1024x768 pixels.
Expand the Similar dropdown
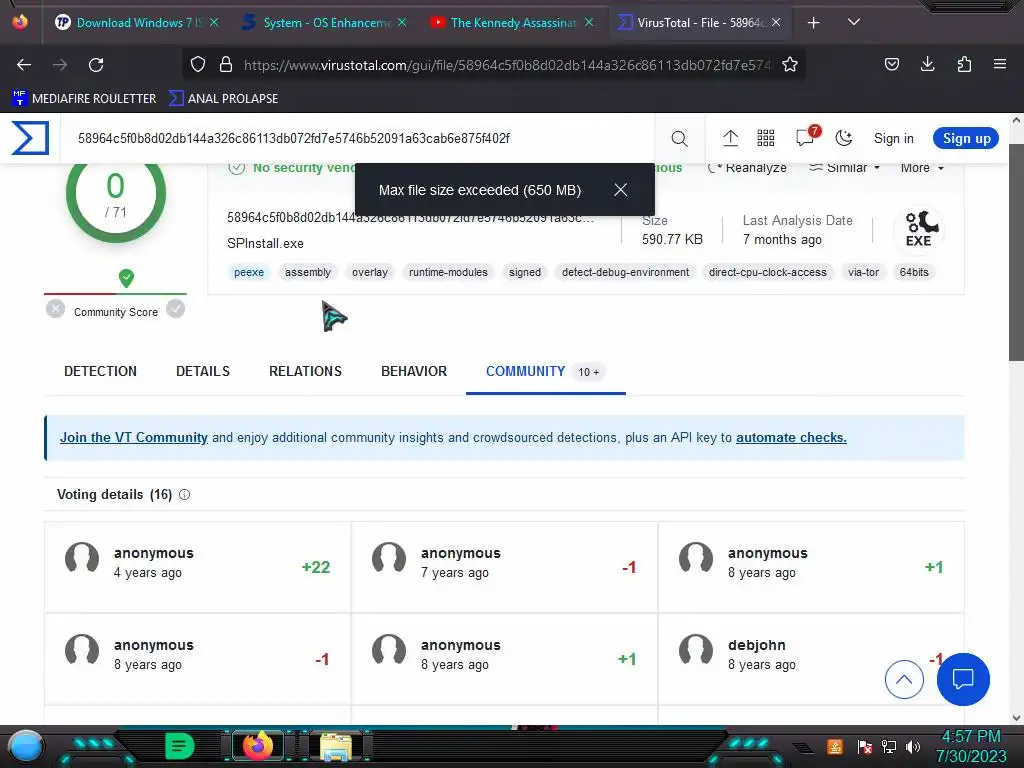pyautogui.click(x=844, y=168)
